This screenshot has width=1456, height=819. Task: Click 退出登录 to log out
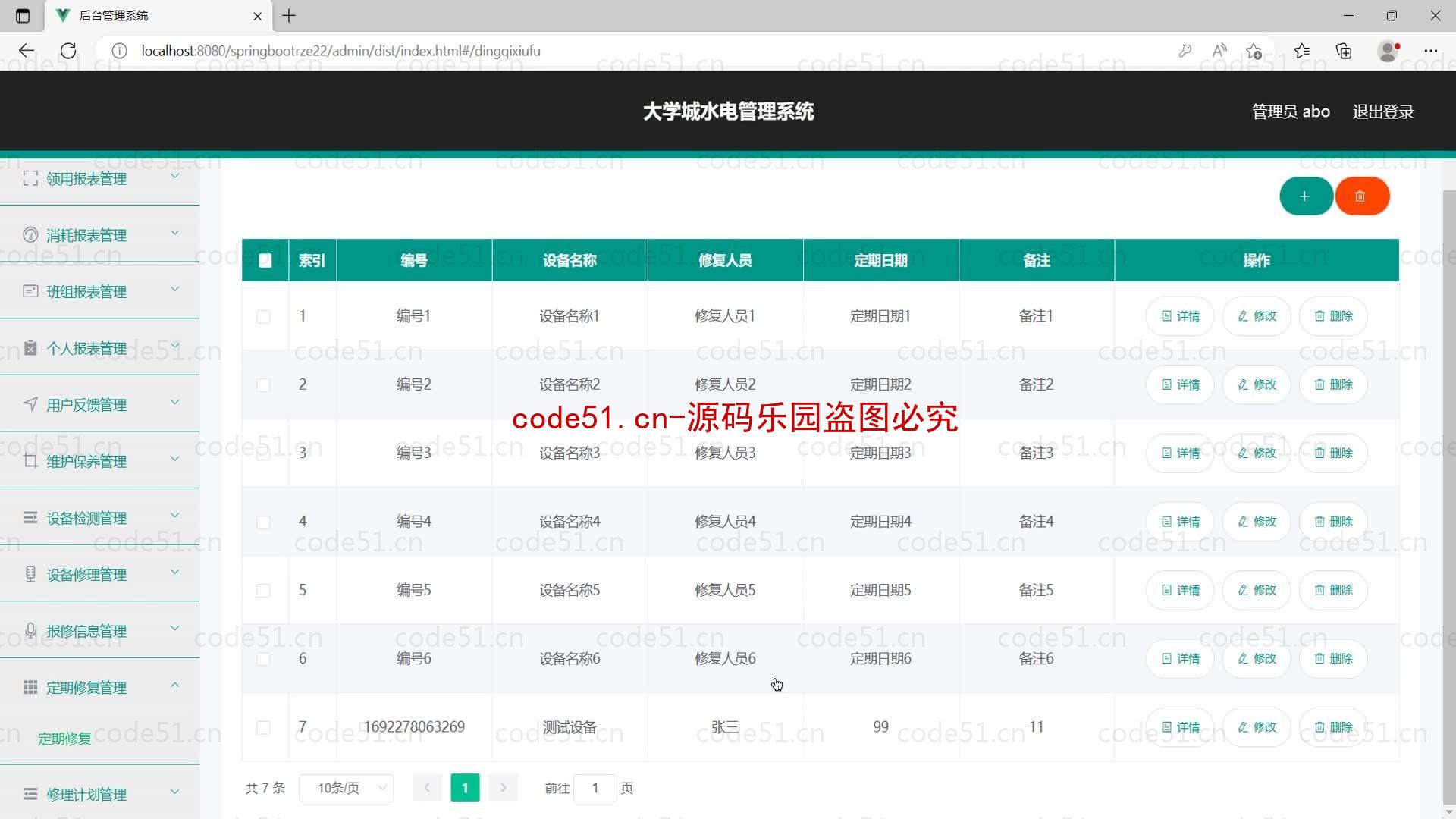(1383, 111)
